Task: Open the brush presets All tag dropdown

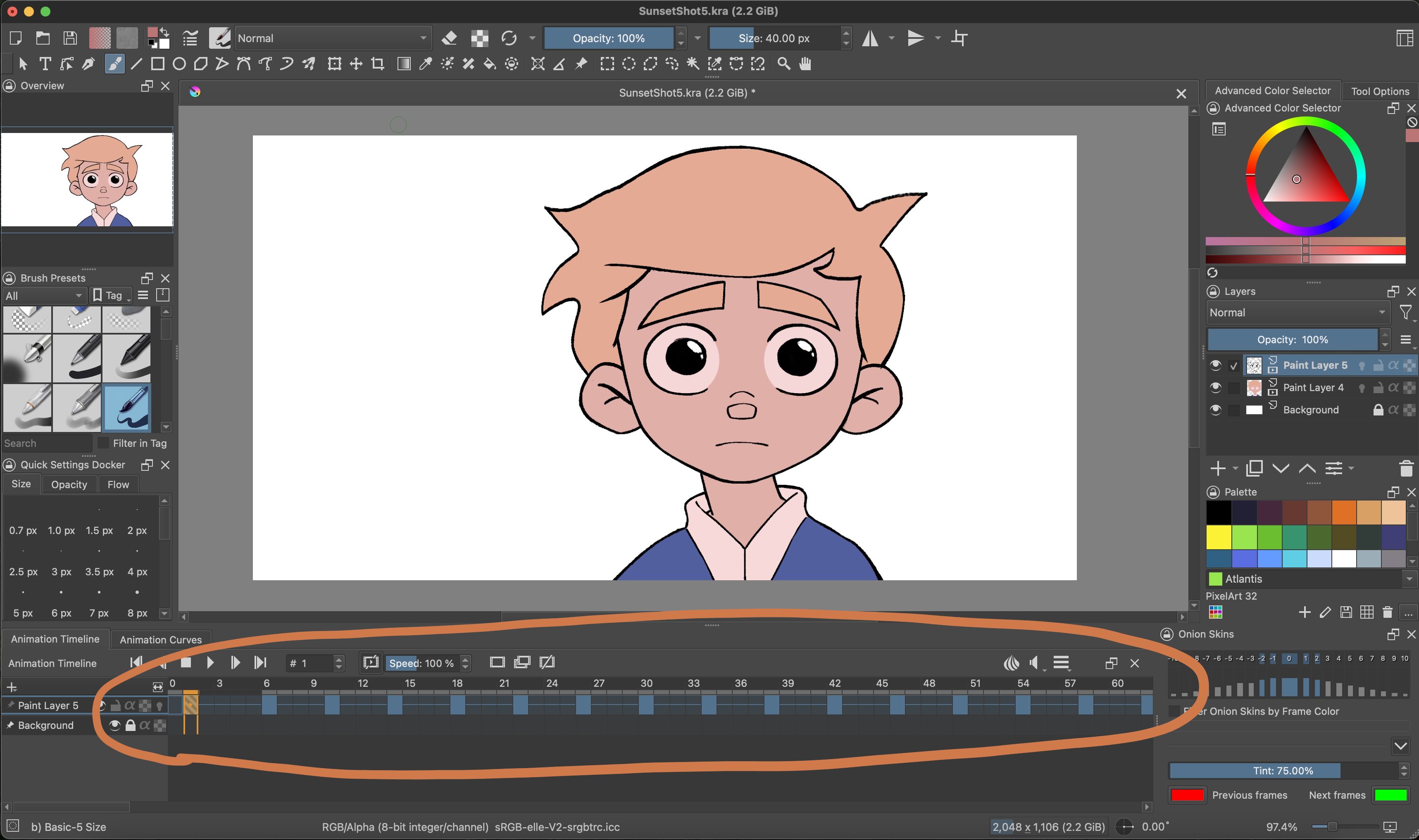Action: tap(44, 295)
